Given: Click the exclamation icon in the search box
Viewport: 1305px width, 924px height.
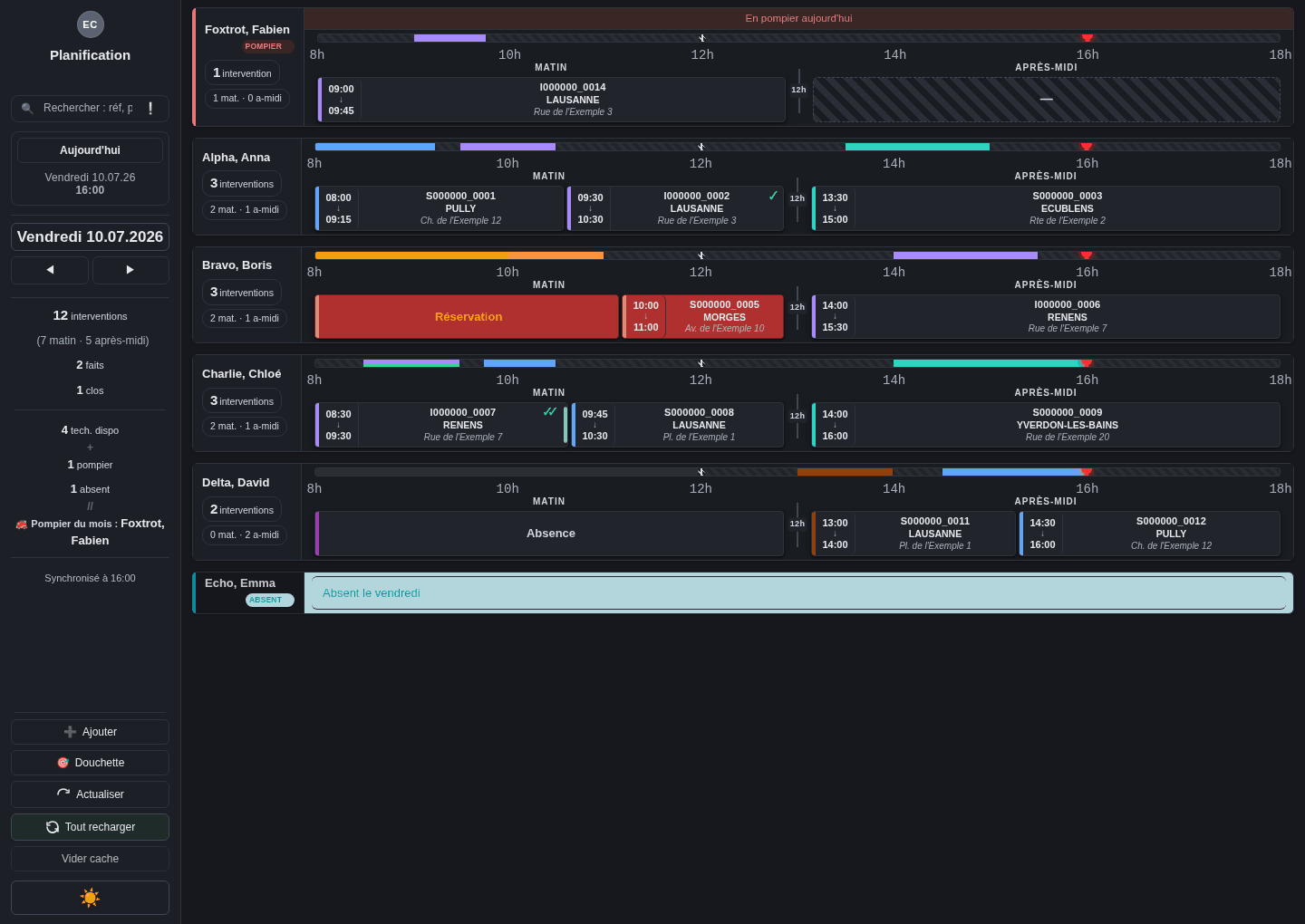Looking at the screenshot, I should coord(150,109).
